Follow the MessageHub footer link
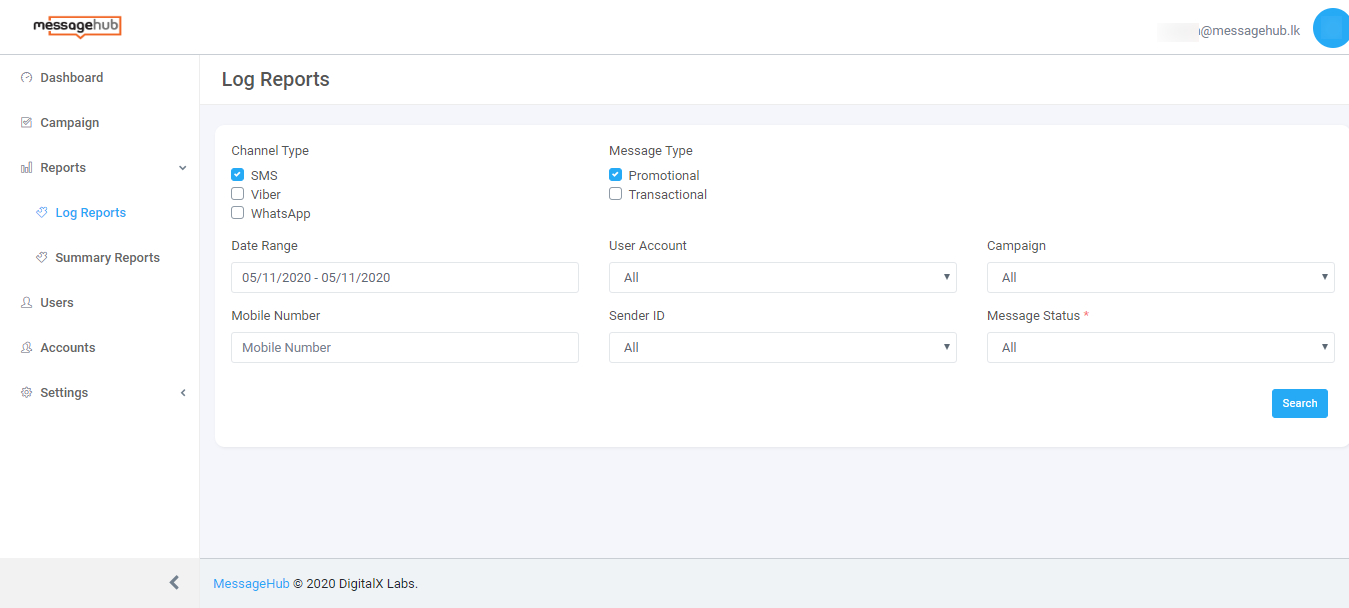 [x=251, y=584]
